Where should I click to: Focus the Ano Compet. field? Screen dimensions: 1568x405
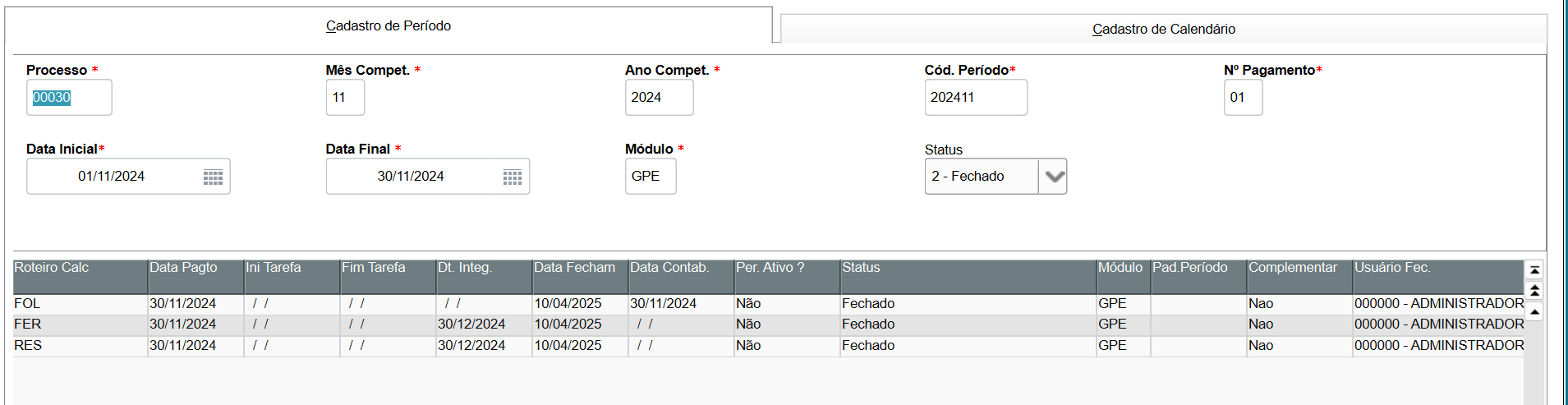(659, 98)
